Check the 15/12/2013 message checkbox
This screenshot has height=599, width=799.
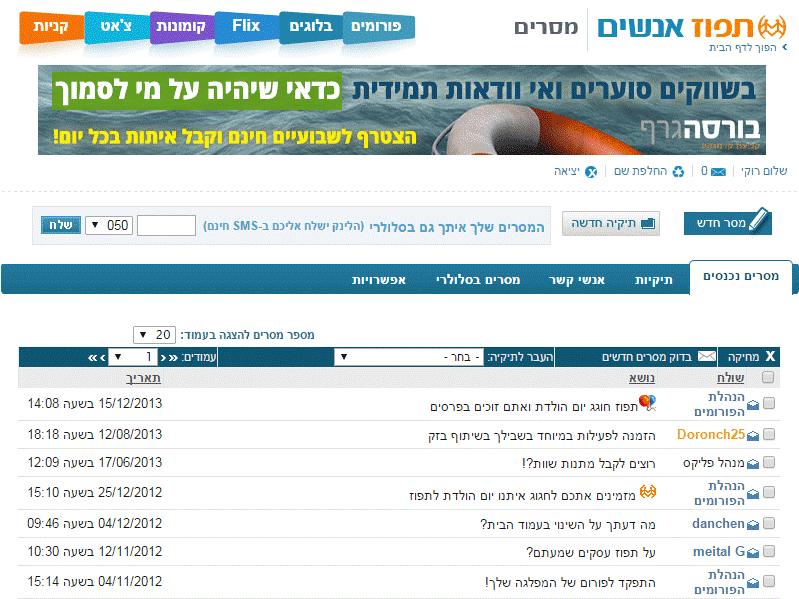(x=769, y=403)
